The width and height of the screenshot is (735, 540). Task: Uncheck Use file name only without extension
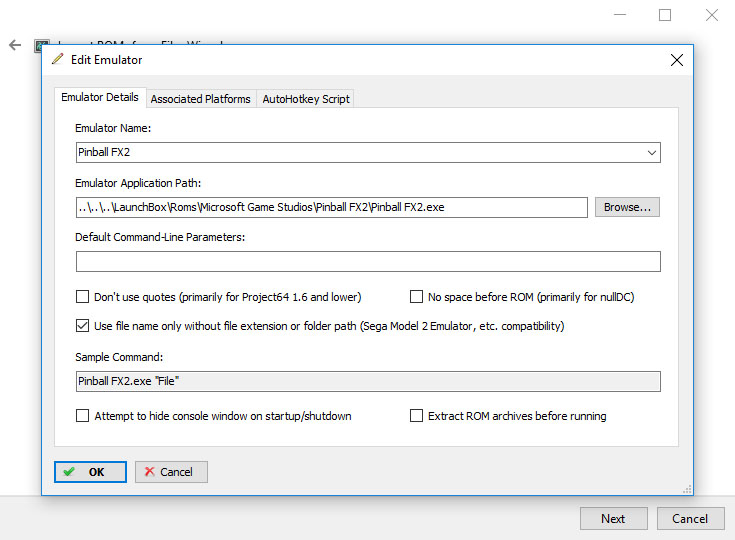click(x=82, y=326)
